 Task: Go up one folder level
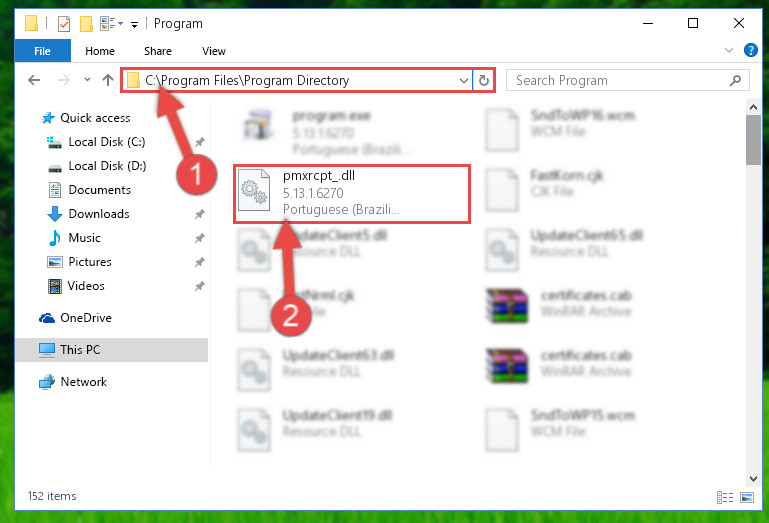(108, 80)
